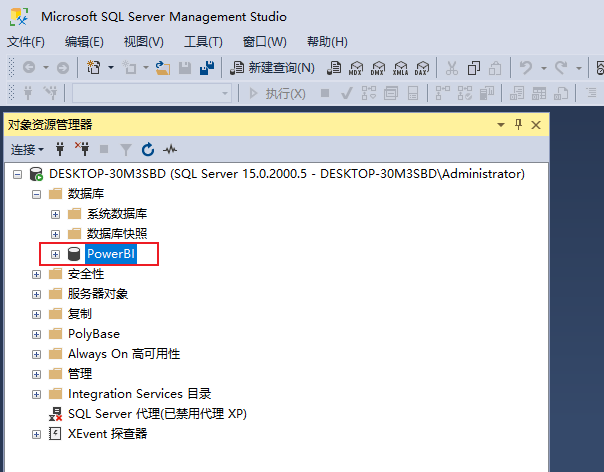Viewport: 604px width, 472px height.
Task: Close the Object Explorer panel
Action: [x=536, y=125]
